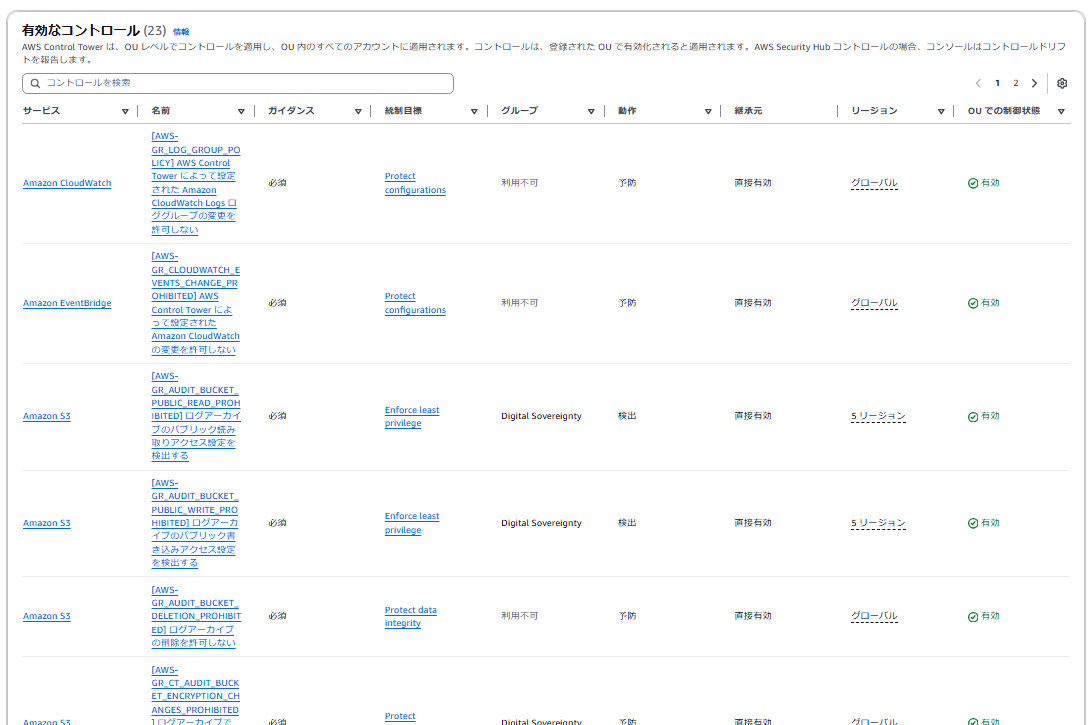
Task: Sort by the 統制目標 column arrow
Action: point(474,111)
